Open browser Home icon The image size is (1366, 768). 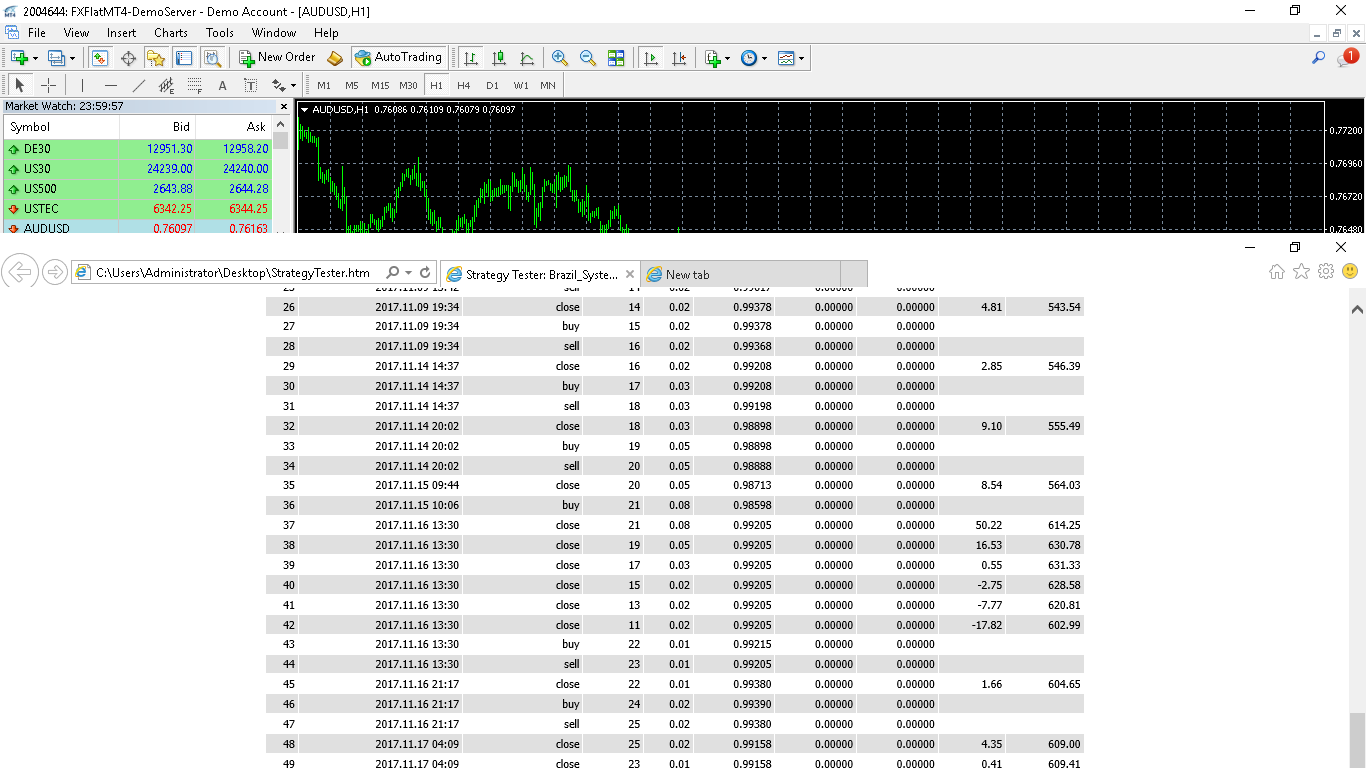1277,271
